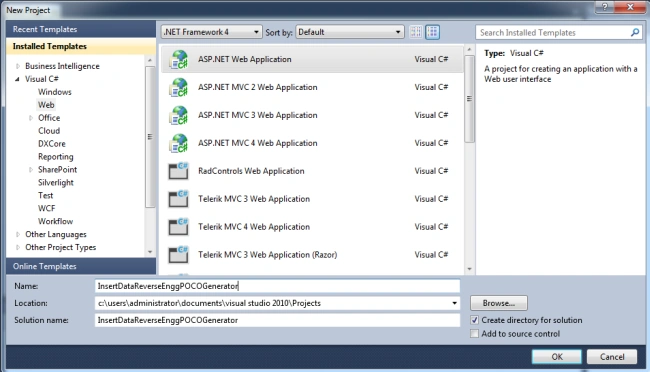Click the template list scrollbar thumb
Viewport: 650px width, 372px height.
point(469,99)
